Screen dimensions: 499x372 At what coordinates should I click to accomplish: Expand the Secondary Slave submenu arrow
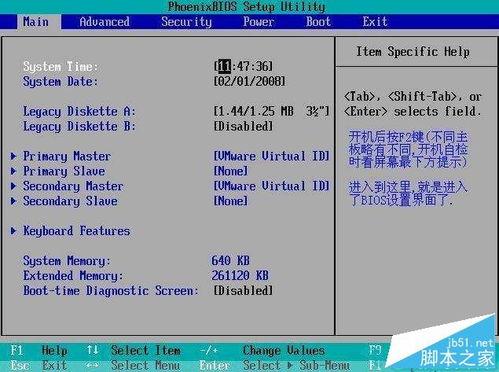pos(13,201)
